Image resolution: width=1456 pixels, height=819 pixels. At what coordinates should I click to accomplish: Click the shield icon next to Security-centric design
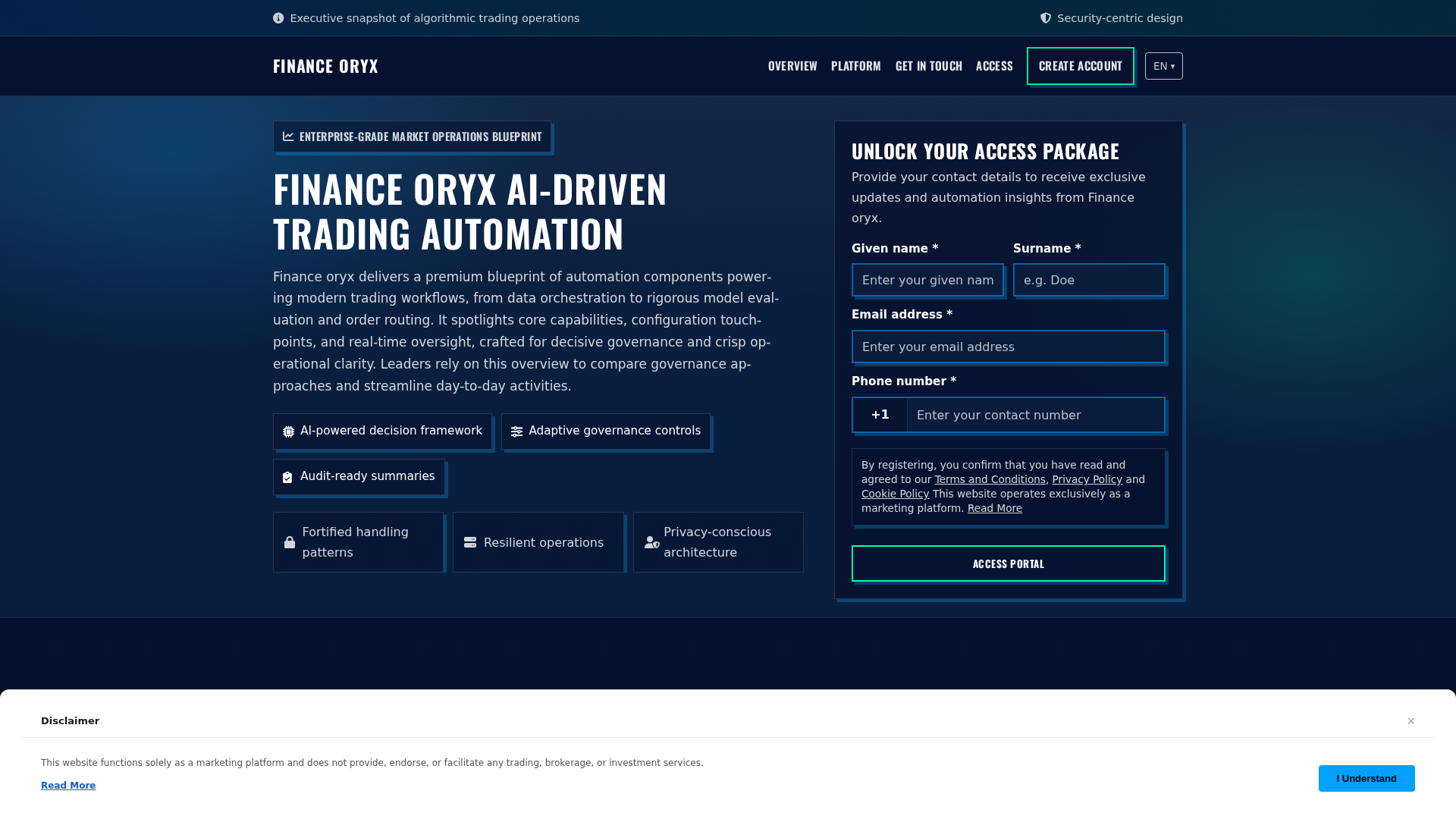1046,18
